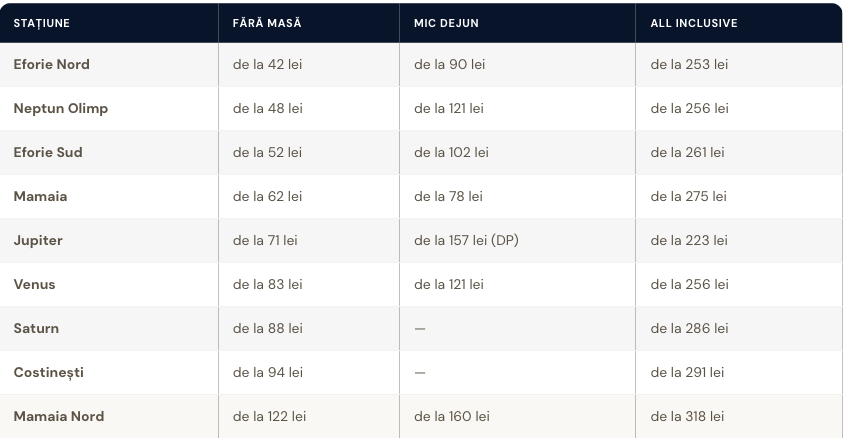This screenshot has height=443, width=845.
Task: Select the Saturn resort name
Action: [x=36, y=328]
